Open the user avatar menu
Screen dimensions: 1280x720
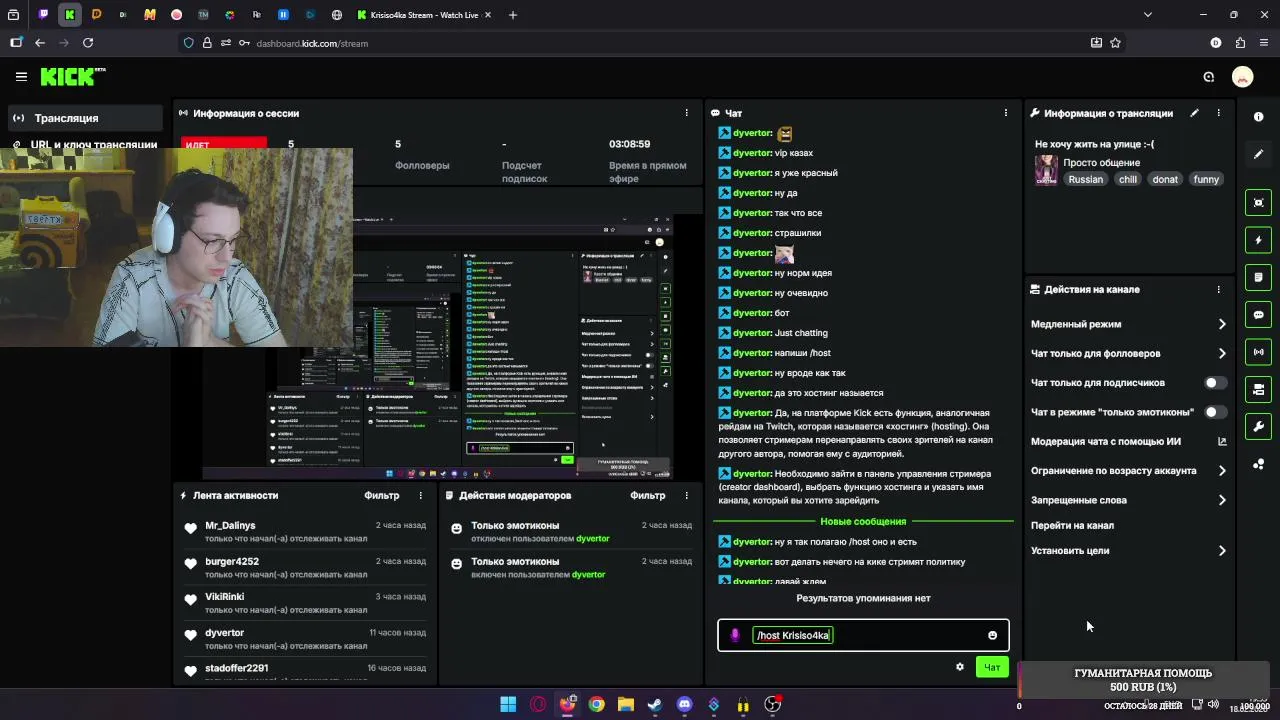point(1243,77)
